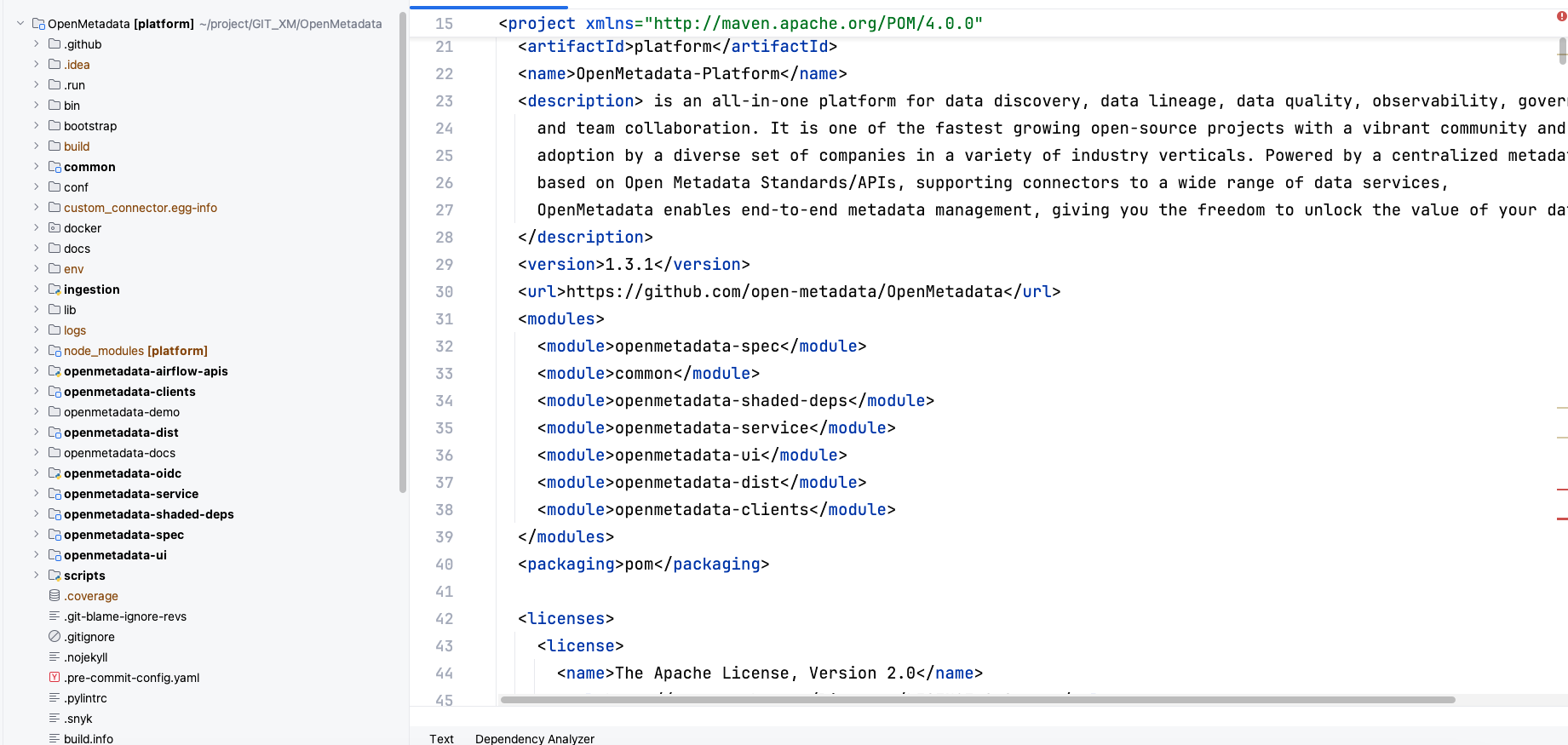Click the .gitignore file icon
The image size is (1568, 745).
point(55,637)
